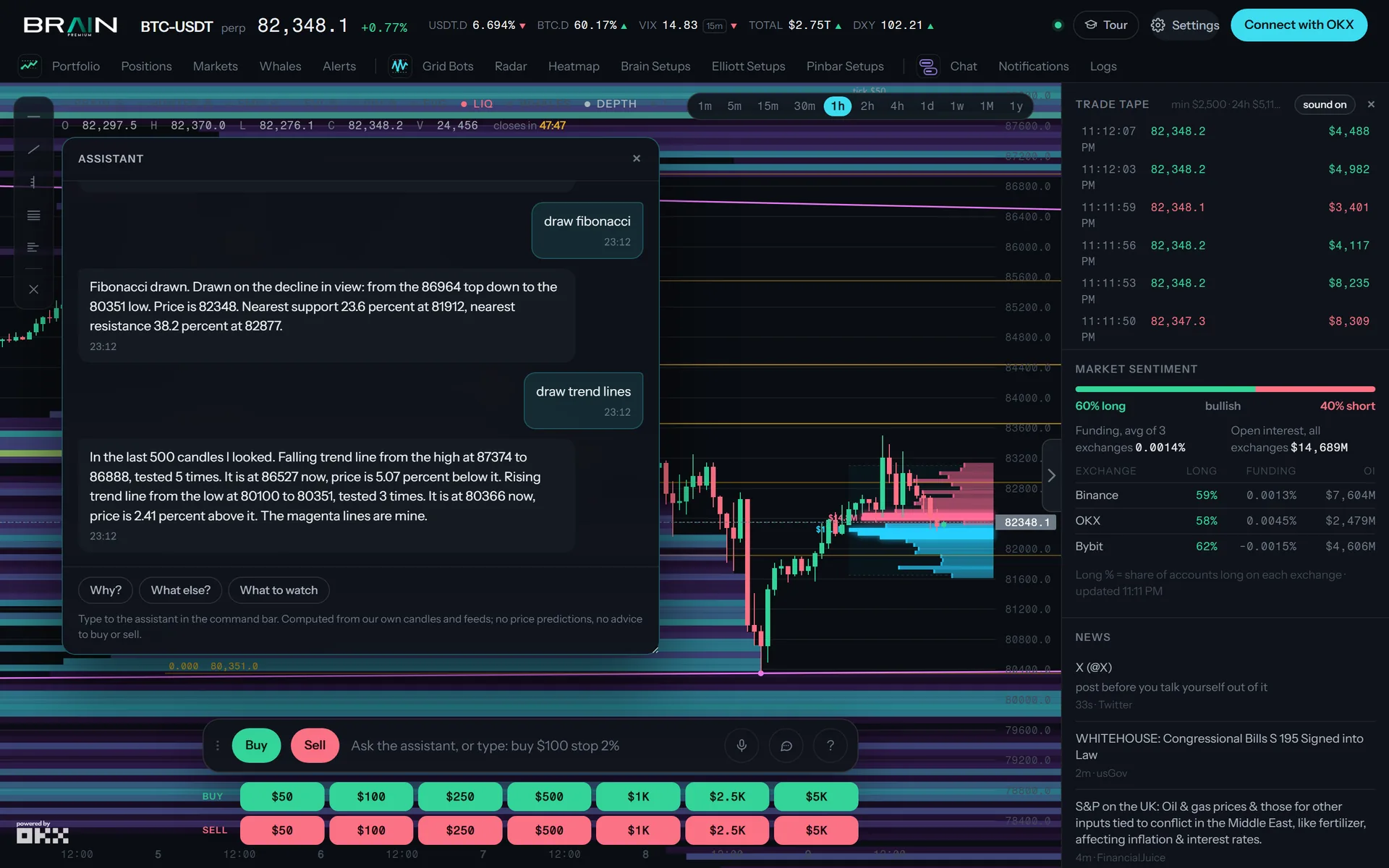Select the ruler measure tool in chart toolbar
The height and width of the screenshot is (868, 1389).
[33, 182]
